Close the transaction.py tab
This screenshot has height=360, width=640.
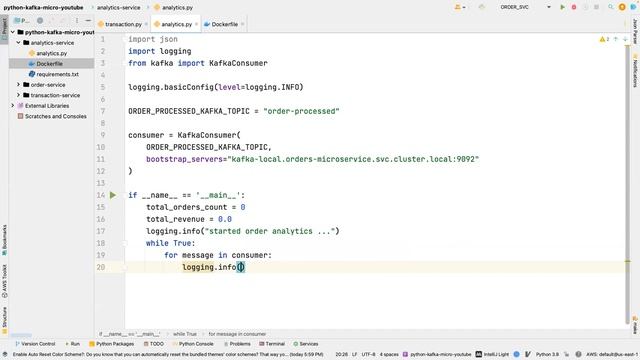point(146,24)
